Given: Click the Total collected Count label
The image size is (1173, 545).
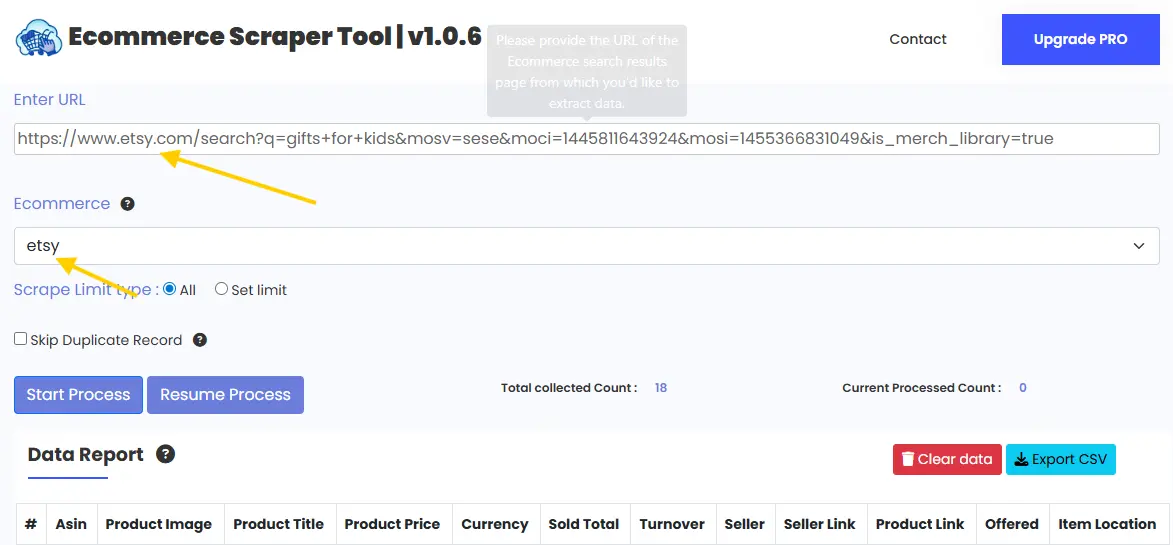Looking at the screenshot, I should [569, 388].
